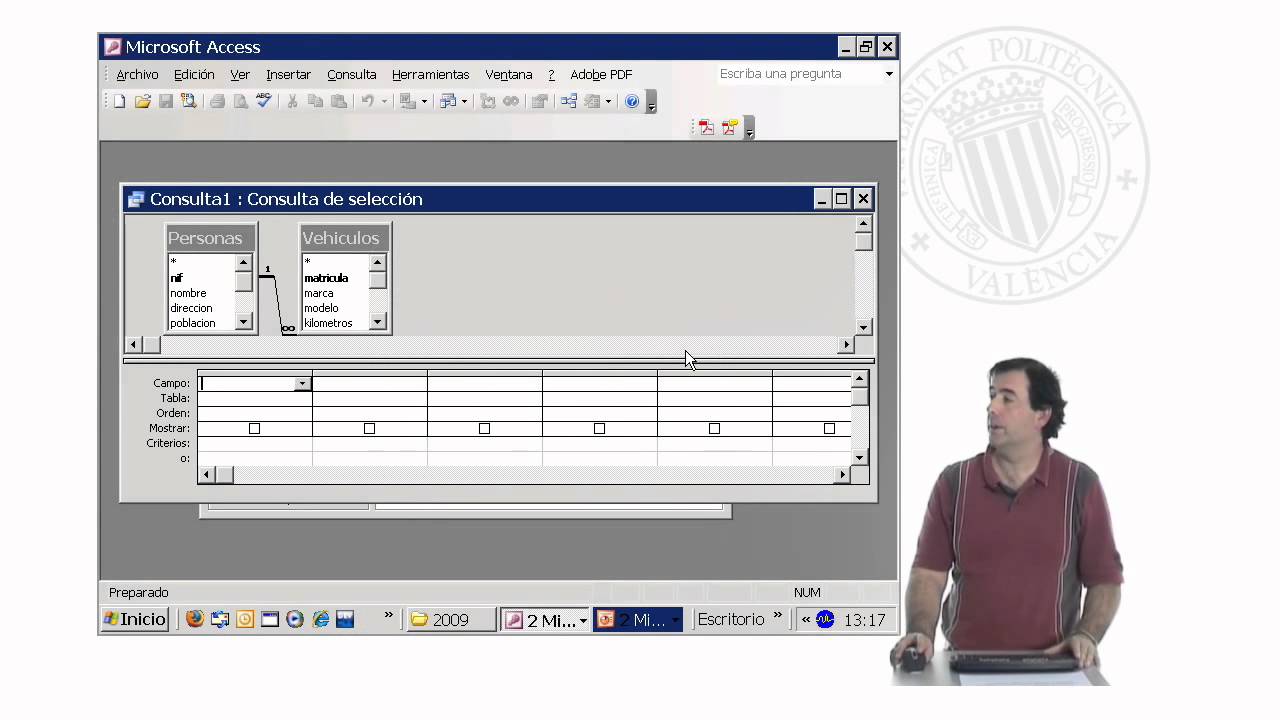The image size is (1280, 720).
Task: Click Personas table title header
Action: pos(211,238)
